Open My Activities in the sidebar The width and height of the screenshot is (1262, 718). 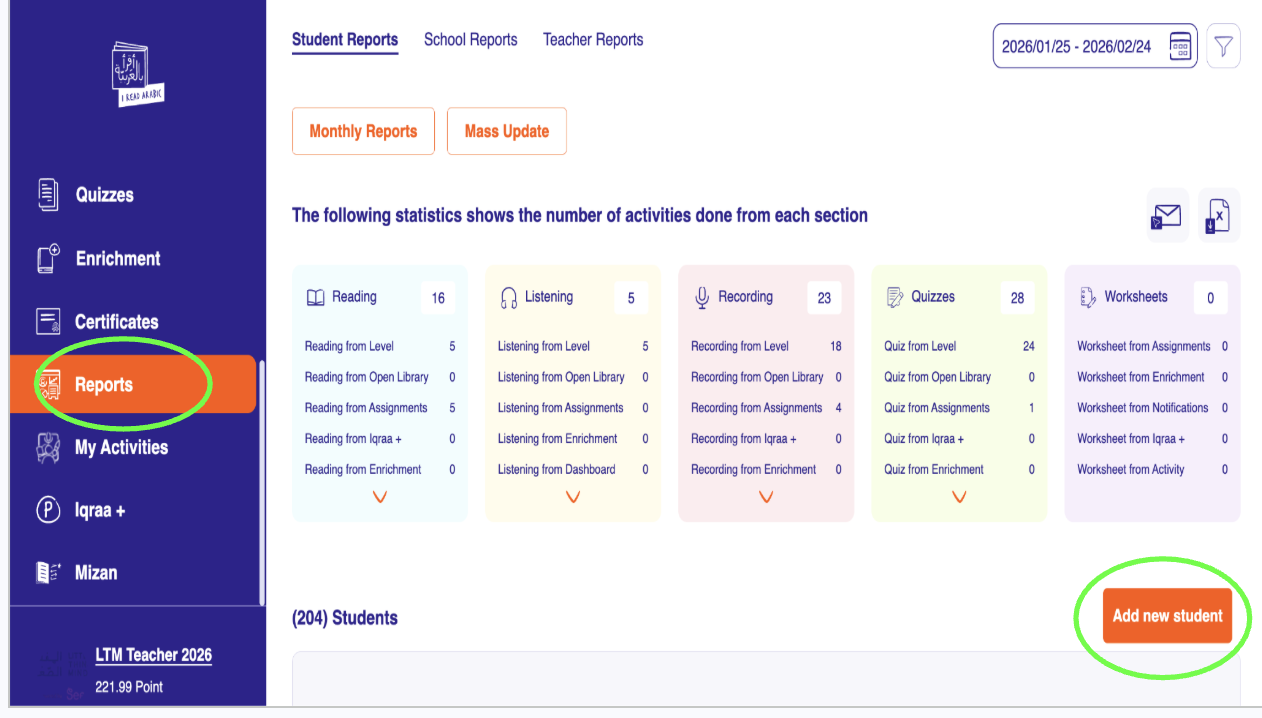coord(121,447)
